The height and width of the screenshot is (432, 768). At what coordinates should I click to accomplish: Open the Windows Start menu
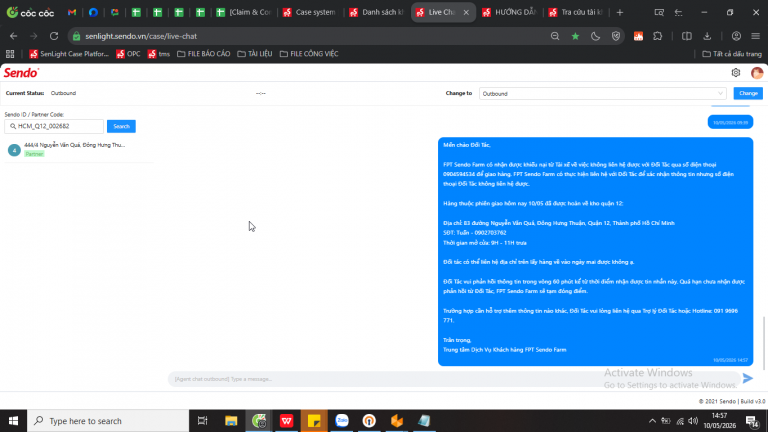point(13,421)
